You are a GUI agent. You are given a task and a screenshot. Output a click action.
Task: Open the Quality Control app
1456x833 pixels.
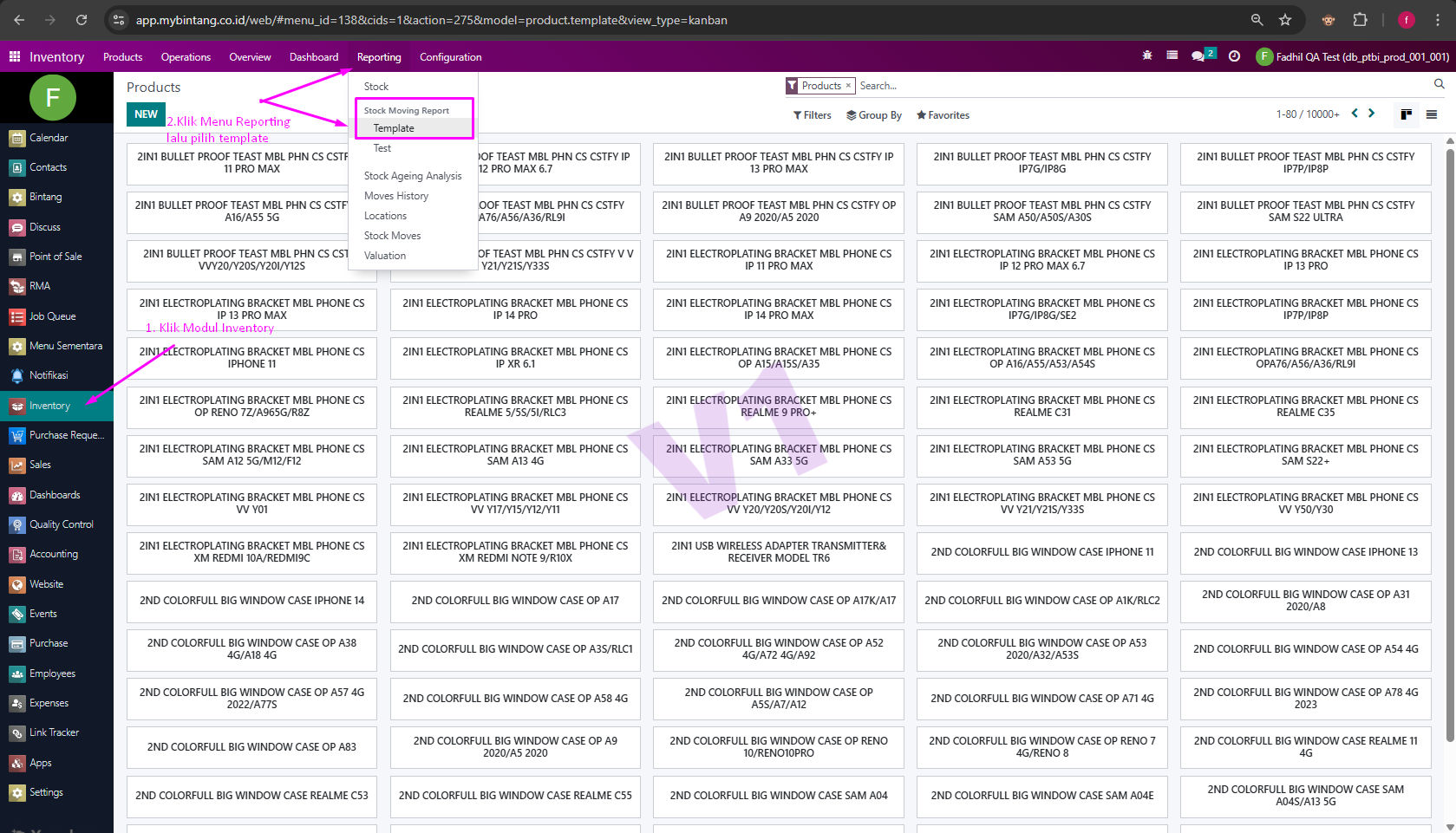[x=56, y=524]
